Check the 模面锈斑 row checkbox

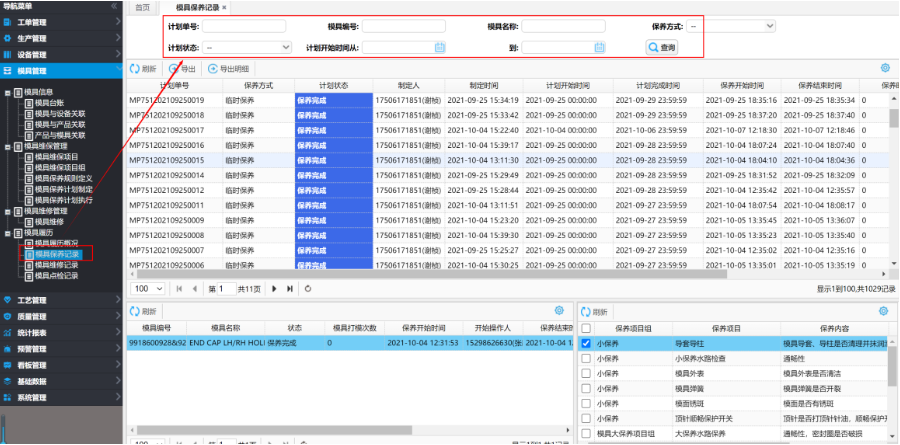[585, 403]
